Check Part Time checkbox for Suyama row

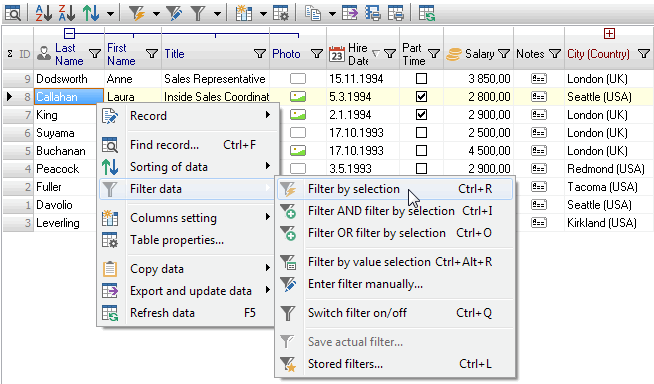pyautogui.click(x=422, y=133)
